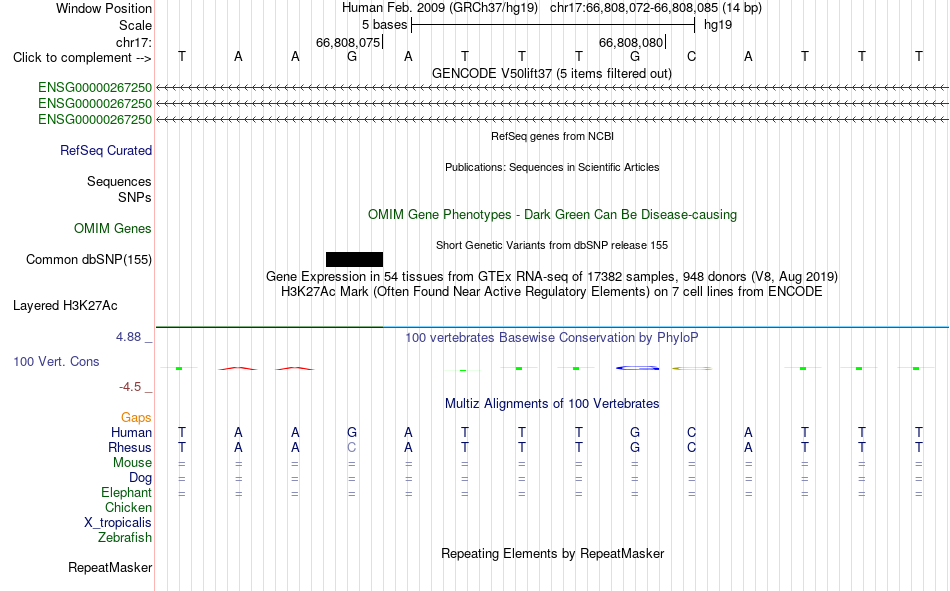
Task: Open the RefSeq Curated track label
Action: coord(106,150)
